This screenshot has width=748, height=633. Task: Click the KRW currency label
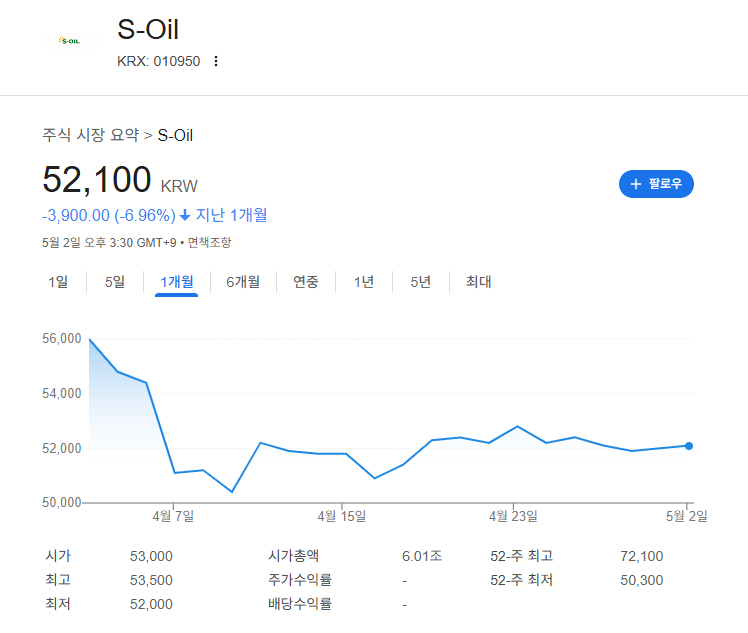[179, 186]
